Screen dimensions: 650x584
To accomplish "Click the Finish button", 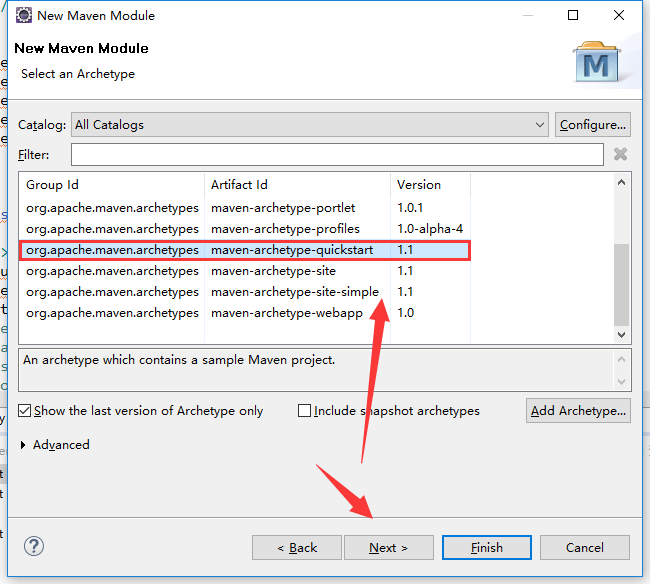I will click(x=487, y=548).
